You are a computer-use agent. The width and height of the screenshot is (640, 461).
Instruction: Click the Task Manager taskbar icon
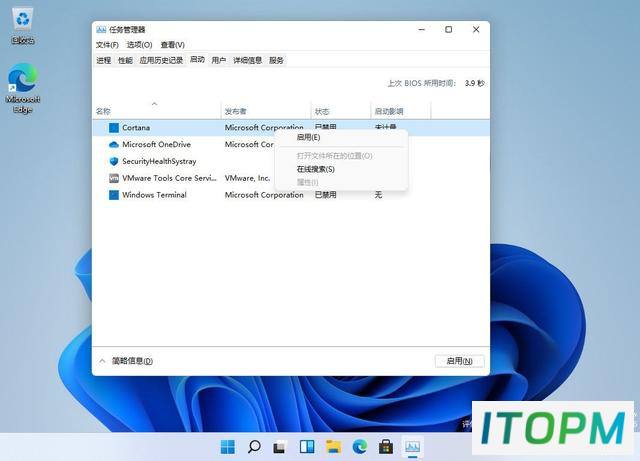point(413,447)
